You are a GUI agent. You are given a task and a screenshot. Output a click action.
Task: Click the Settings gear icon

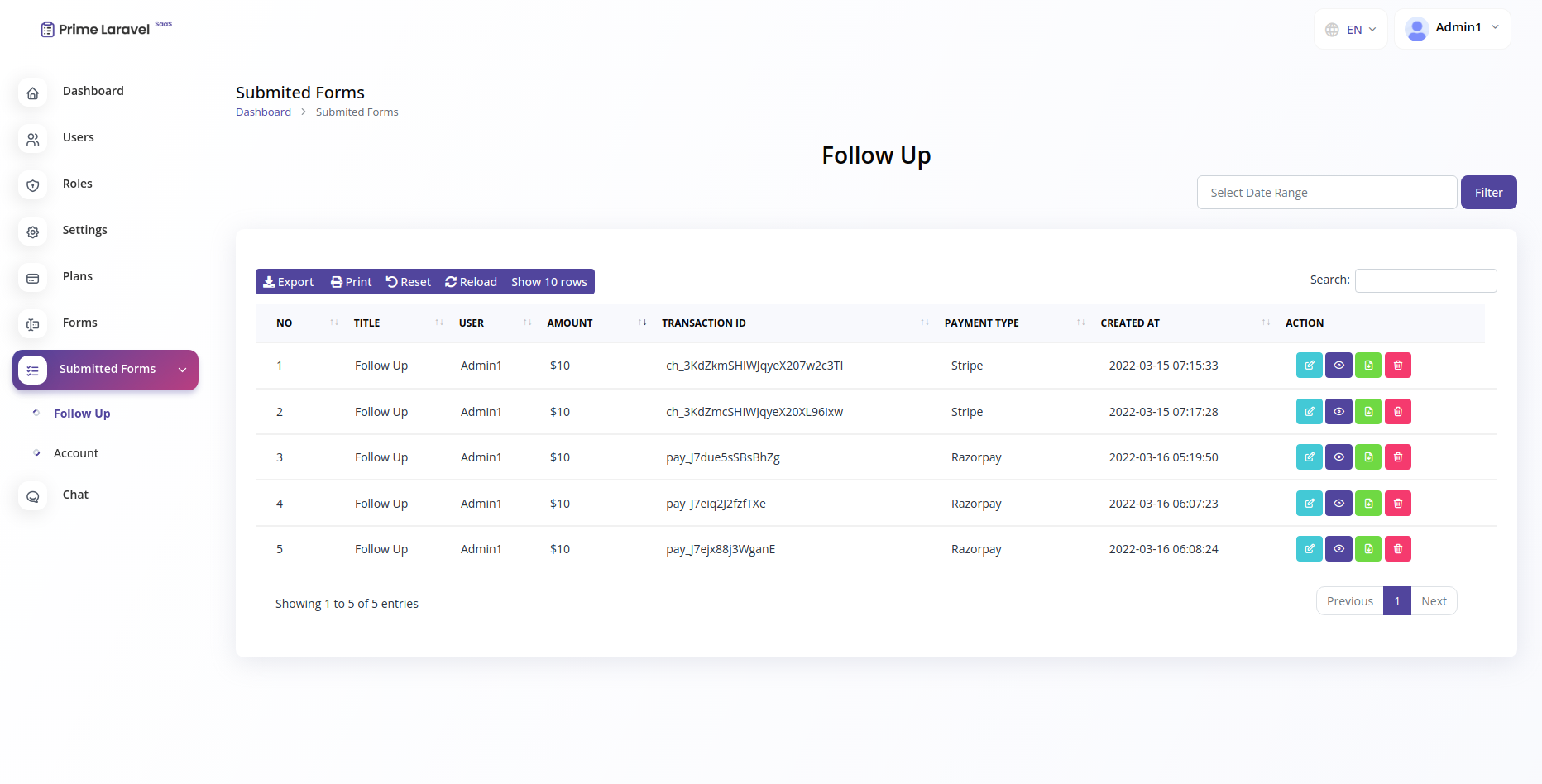(x=32, y=232)
